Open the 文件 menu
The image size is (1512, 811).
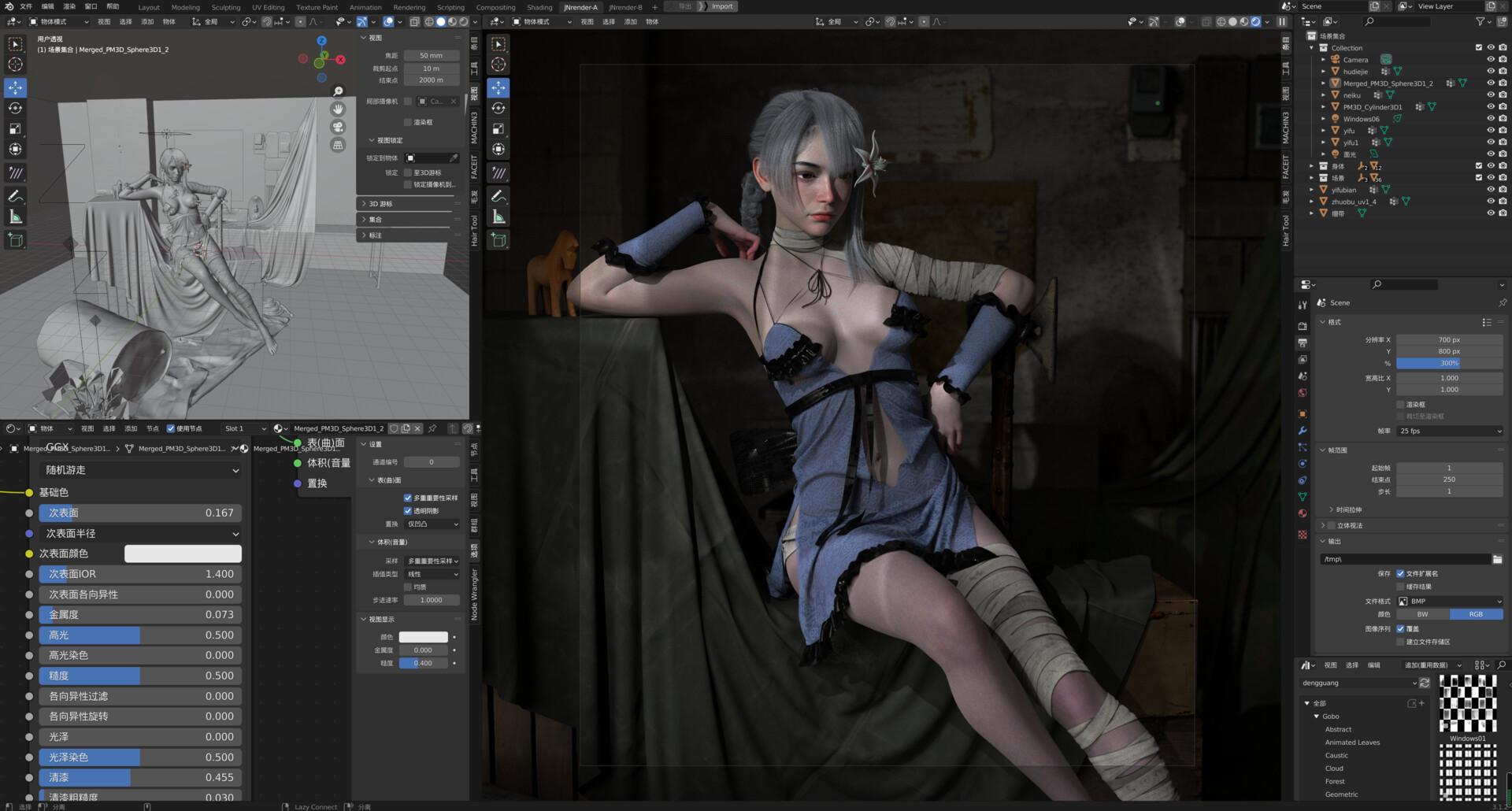click(x=26, y=6)
